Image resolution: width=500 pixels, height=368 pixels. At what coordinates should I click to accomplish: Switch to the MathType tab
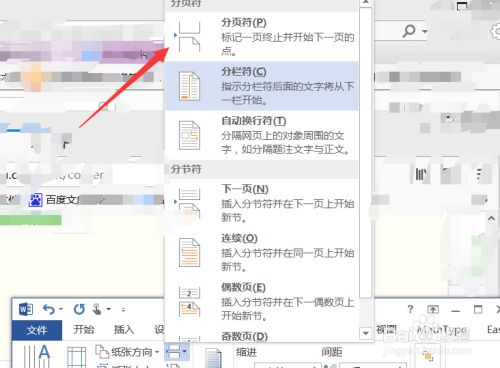(441, 330)
